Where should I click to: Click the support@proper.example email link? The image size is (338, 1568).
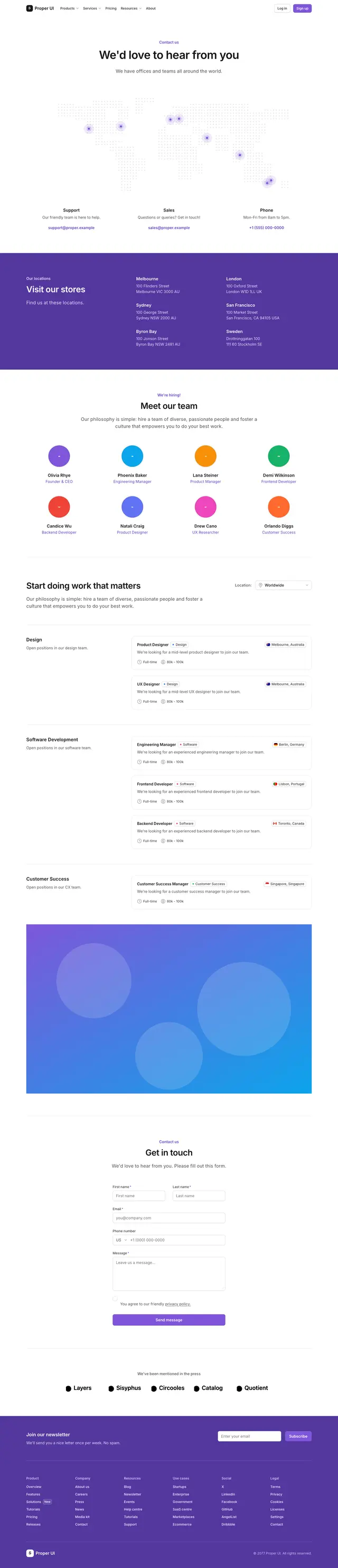click(x=71, y=227)
